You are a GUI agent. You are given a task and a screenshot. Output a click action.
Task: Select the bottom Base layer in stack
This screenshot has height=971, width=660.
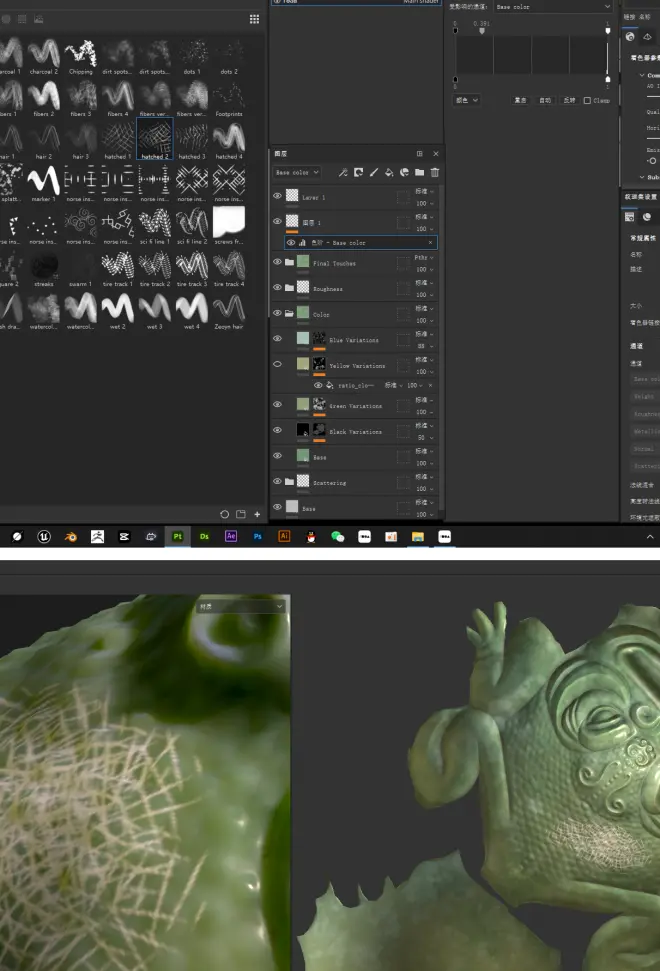357,507
